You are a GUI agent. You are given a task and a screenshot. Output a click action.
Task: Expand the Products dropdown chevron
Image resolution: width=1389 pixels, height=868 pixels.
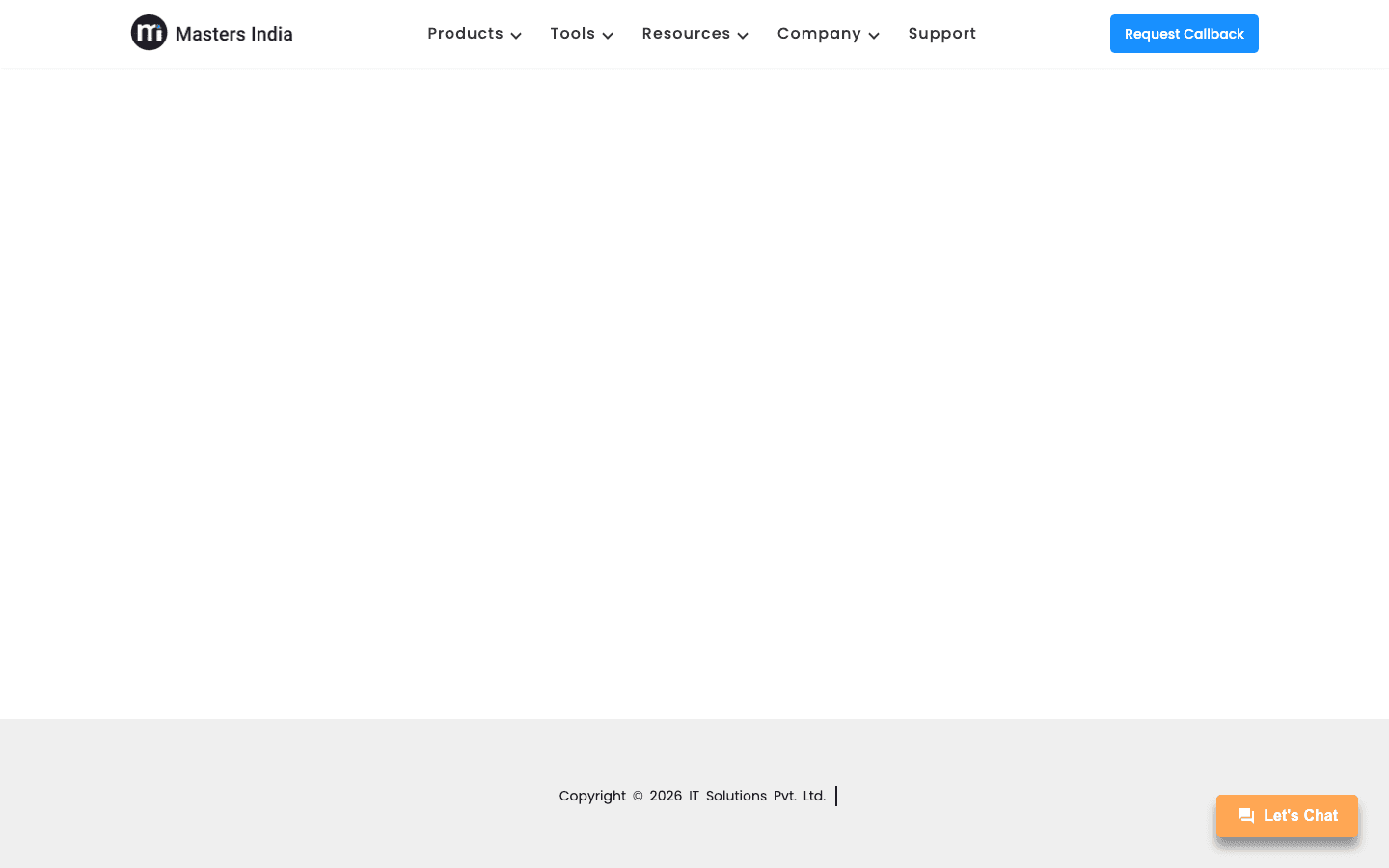[516, 36]
